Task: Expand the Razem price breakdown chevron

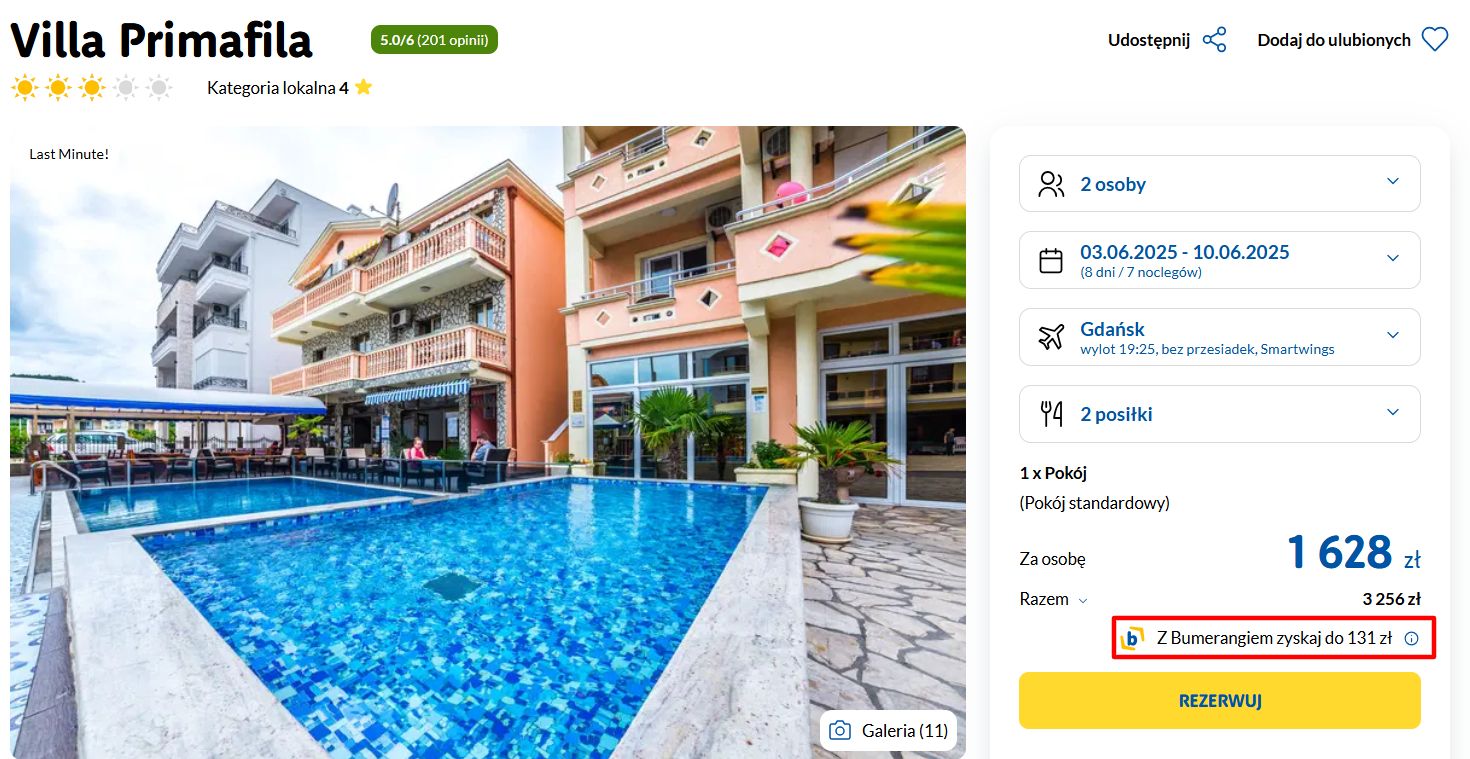Action: click(x=1082, y=601)
